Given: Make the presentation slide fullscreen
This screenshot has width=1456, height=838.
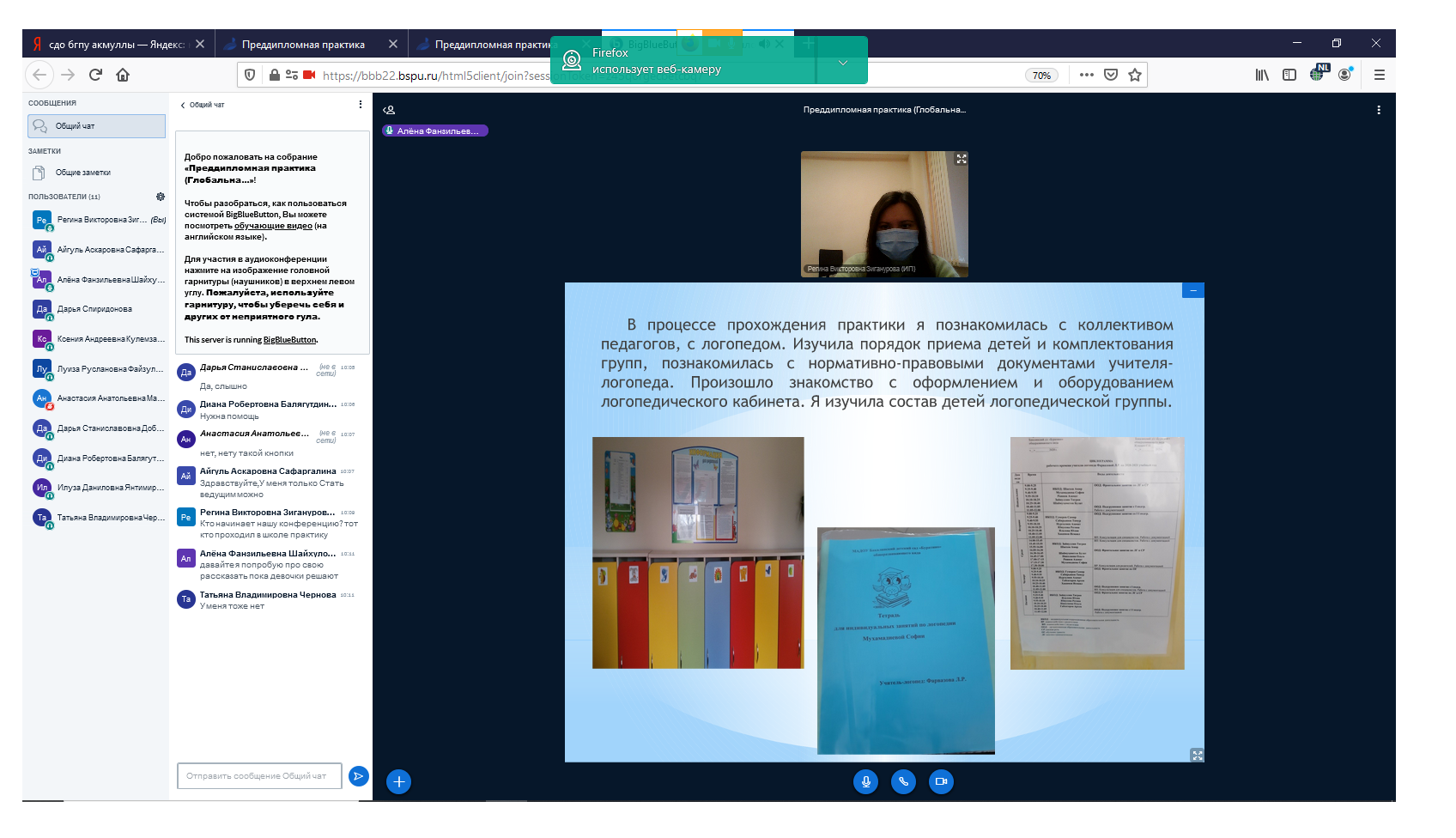Looking at the screenshot, I should point(1197,755).
